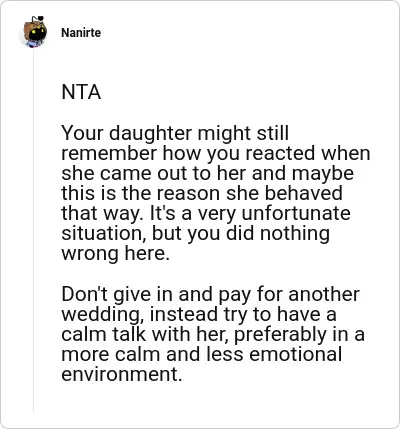Click the line 'calm talk with her, preferably in a'
This screenshot has width=400, height=429.
coord(213,334)
